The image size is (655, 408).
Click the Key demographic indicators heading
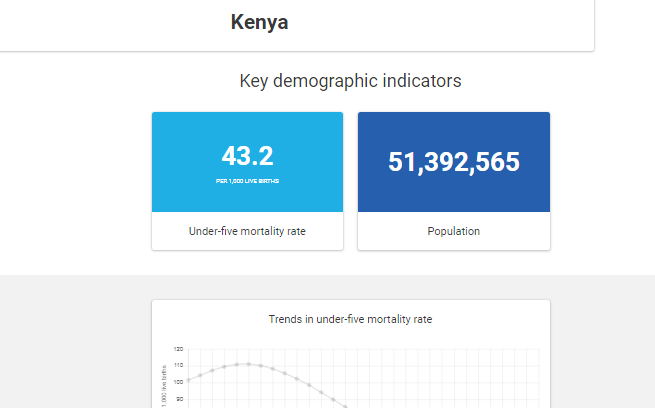click(350, 81)
